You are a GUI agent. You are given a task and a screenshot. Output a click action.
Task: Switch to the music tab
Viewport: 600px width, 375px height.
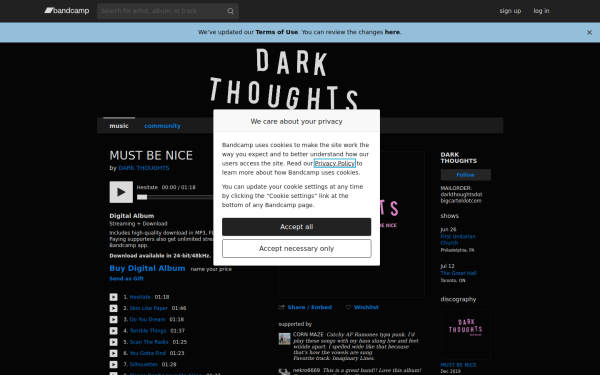pyautogui.click(x=119, y=126)
